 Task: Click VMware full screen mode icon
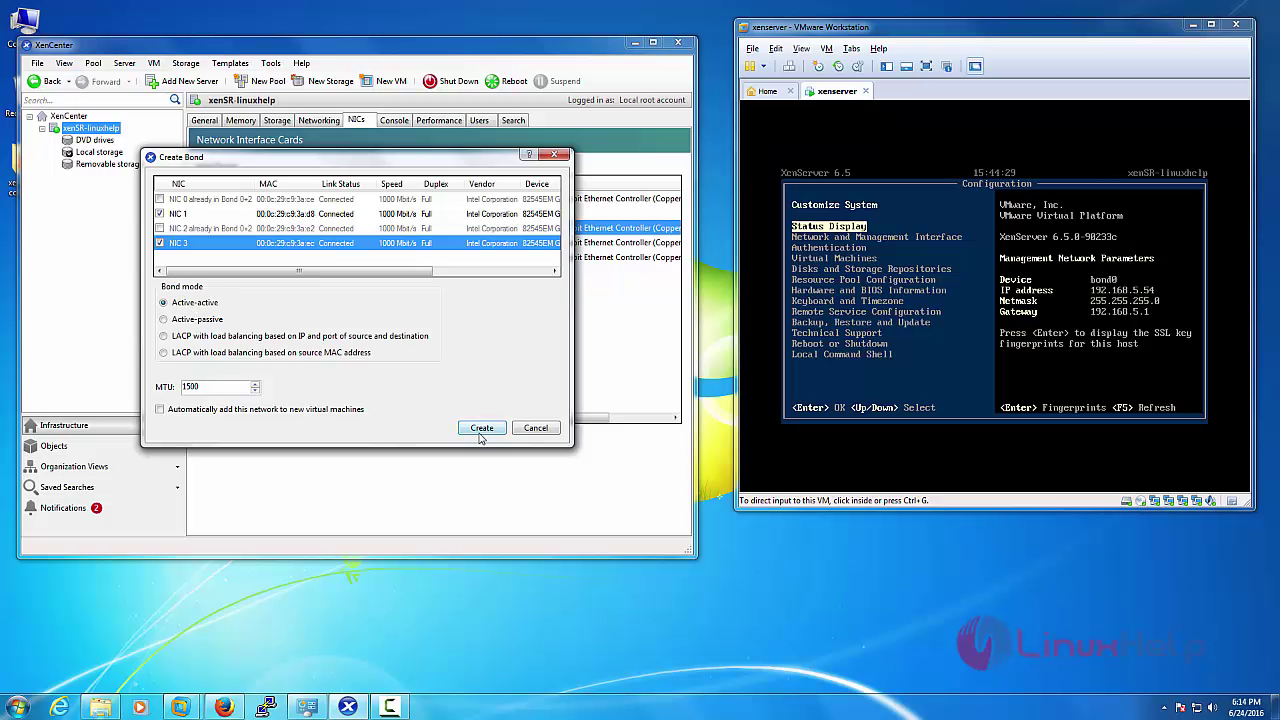coord(926,66)
